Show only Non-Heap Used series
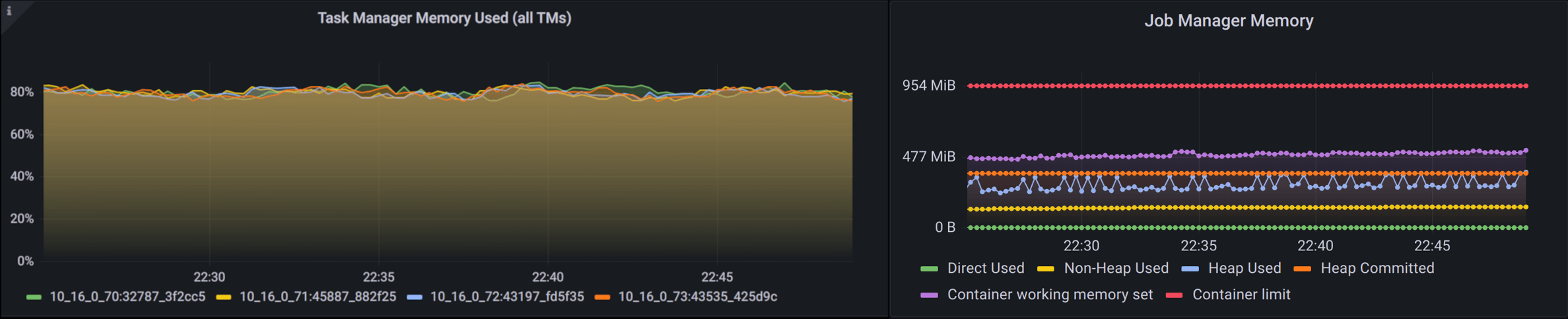The width and height of the screenshot is (1568, 319). tap(1116, 269)
